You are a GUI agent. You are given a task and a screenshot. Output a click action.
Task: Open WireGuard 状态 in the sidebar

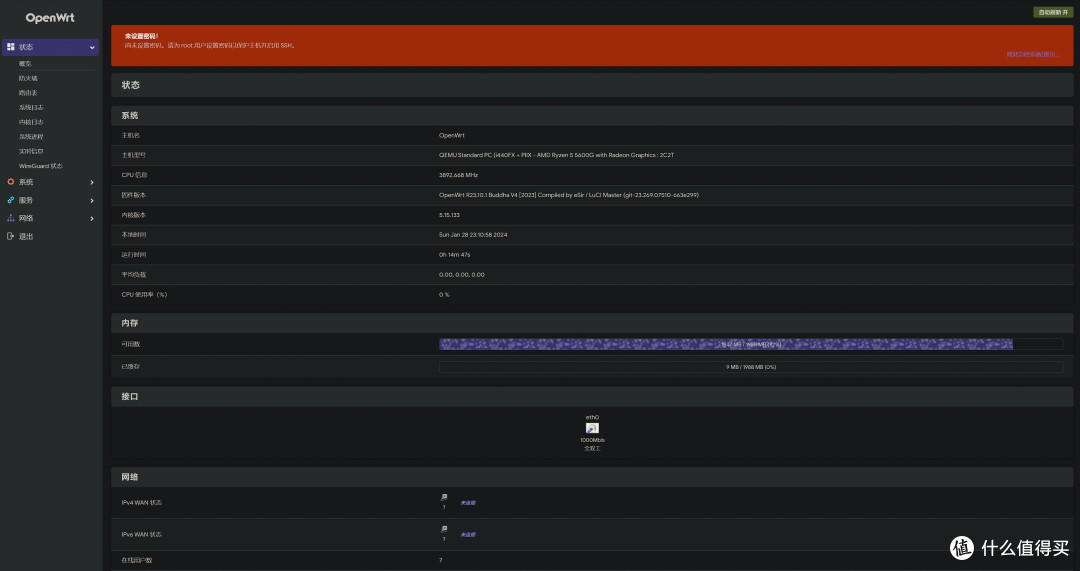[x=41, y=166]
